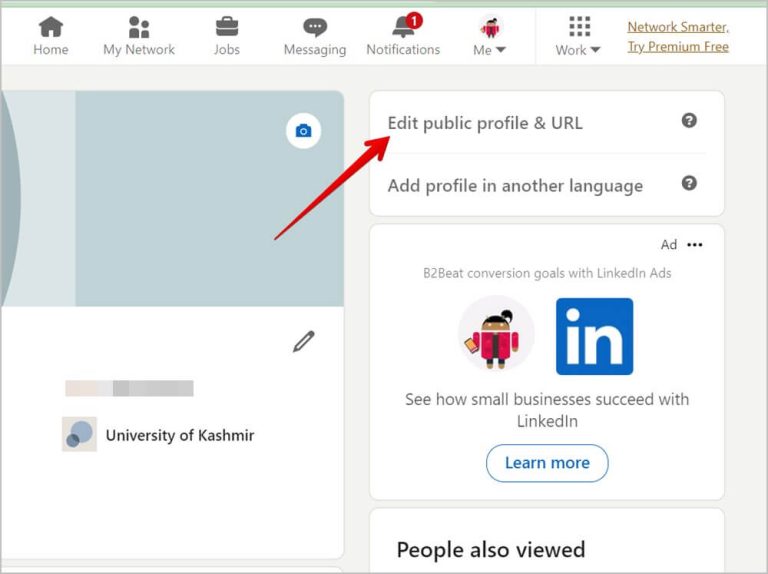The height and width of the screenshot is (574, 768).
Task: Click the avatar image in the ad
Action: (x=496, y=335)
